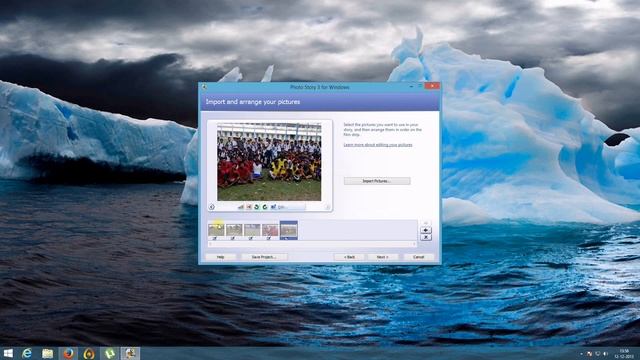
Task: Rotate the picture counterclockwise
Action: [257, 207]
